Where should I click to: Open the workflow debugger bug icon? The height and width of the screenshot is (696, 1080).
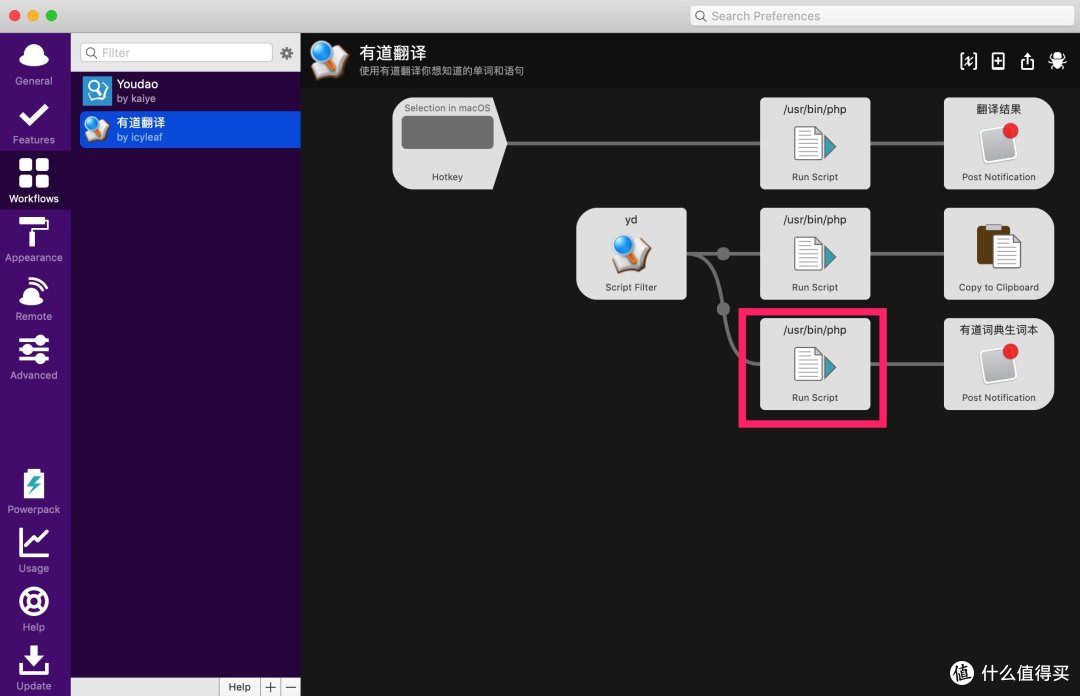click(x=1057, y=61)
